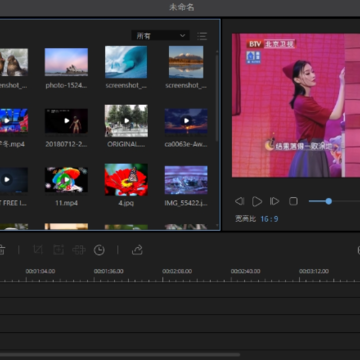Viewport: 360px width, 360px height.
Task: Click the BTV preview video frame
Action: [x=296, y=105]
